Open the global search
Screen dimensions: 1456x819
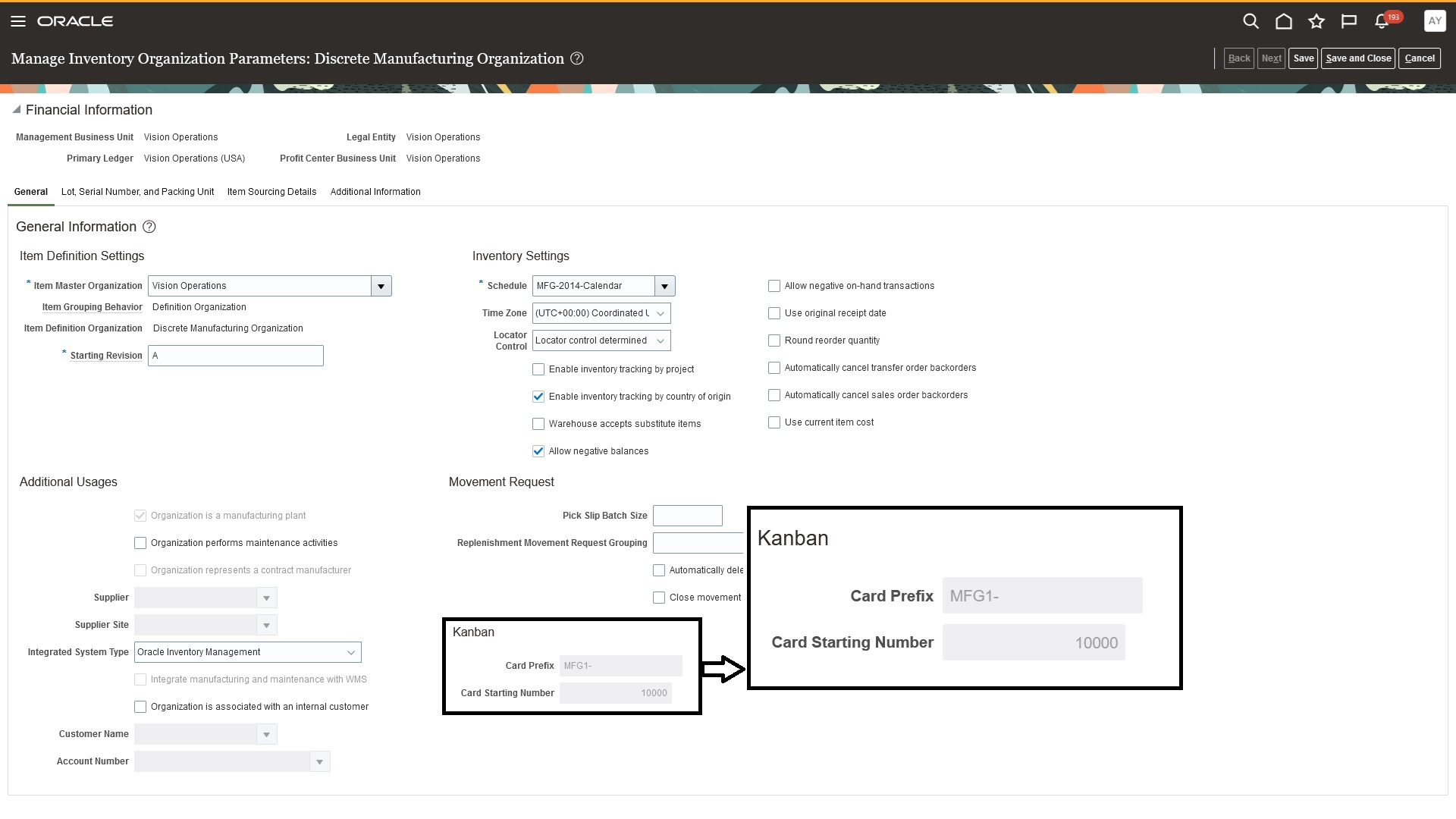point(1250,20)
